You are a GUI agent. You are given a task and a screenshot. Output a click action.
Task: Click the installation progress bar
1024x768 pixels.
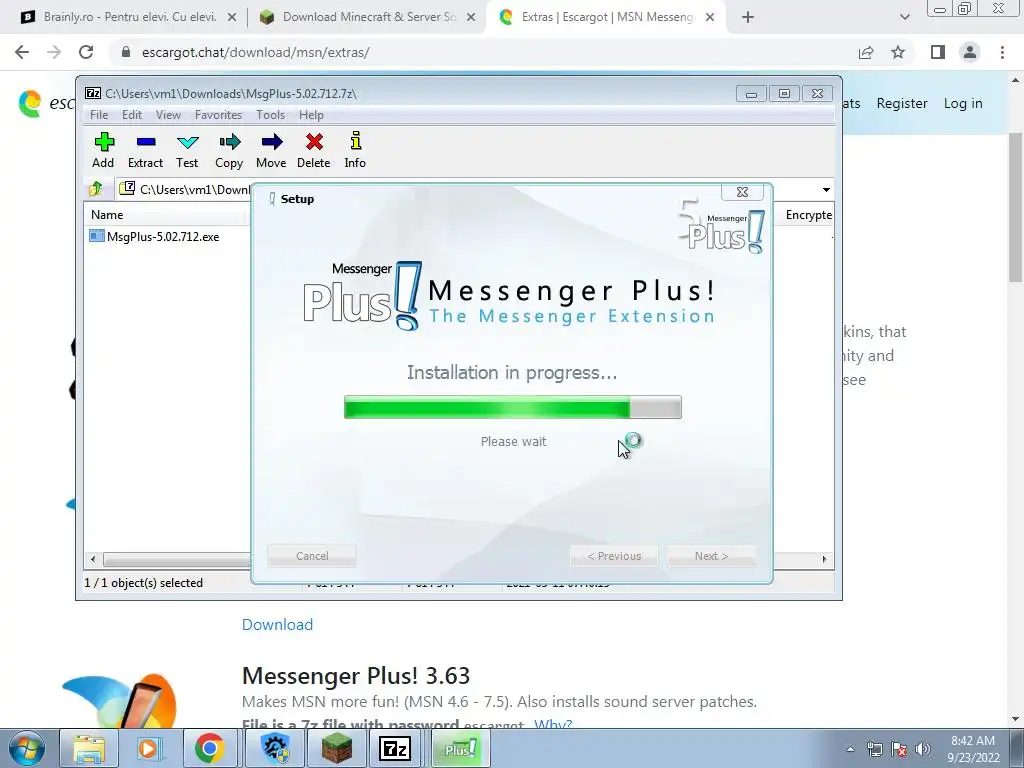coord(513,407)
